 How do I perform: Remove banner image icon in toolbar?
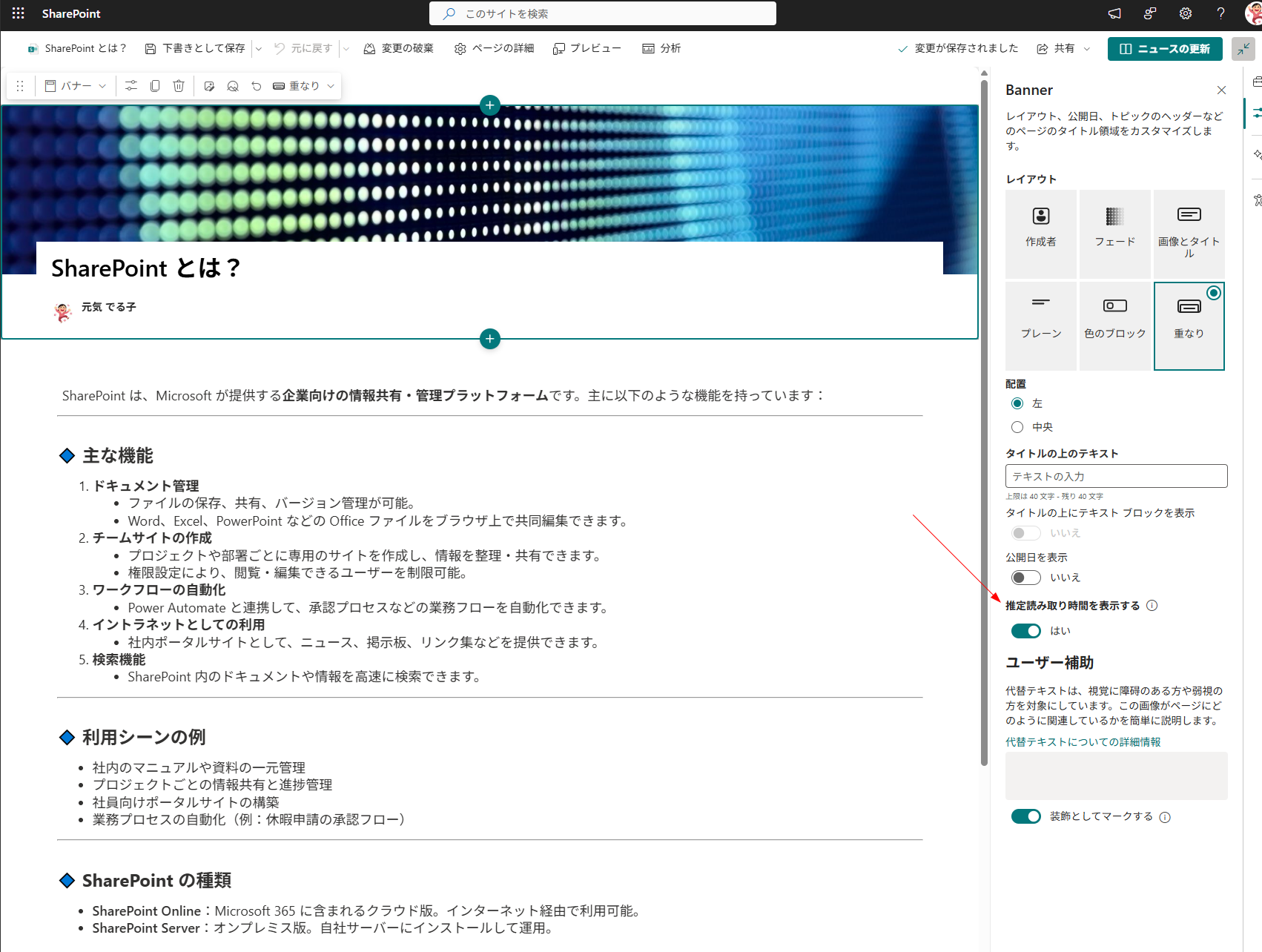point(233,86)
